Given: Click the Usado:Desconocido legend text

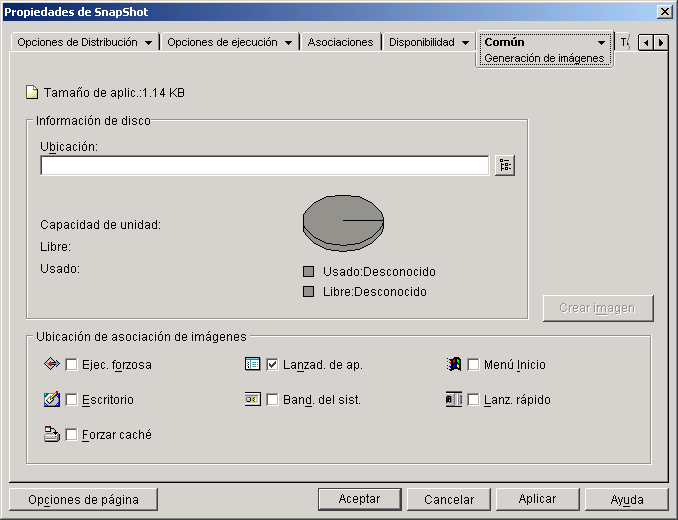Looking at the screenshot, I should pyautogui.click(x=379, y=271).
